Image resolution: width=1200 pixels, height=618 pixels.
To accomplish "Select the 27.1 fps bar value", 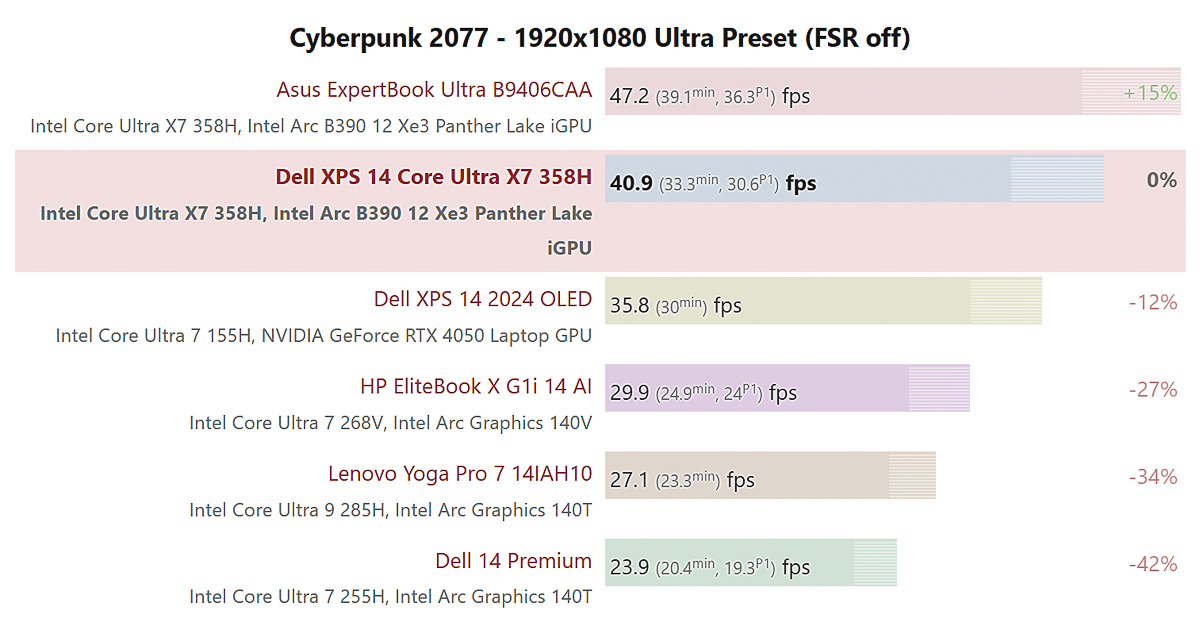I will 682,480.
